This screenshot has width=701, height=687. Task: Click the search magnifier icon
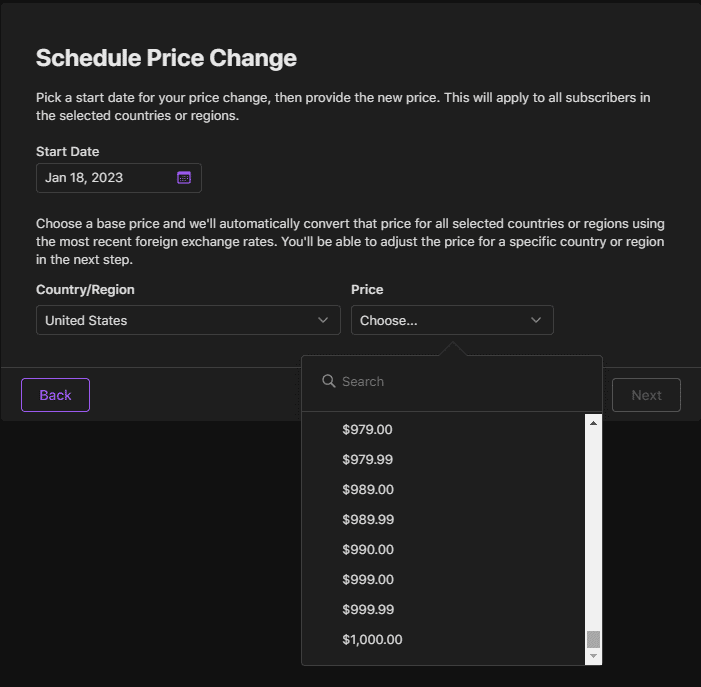click(x=329, y=381)
